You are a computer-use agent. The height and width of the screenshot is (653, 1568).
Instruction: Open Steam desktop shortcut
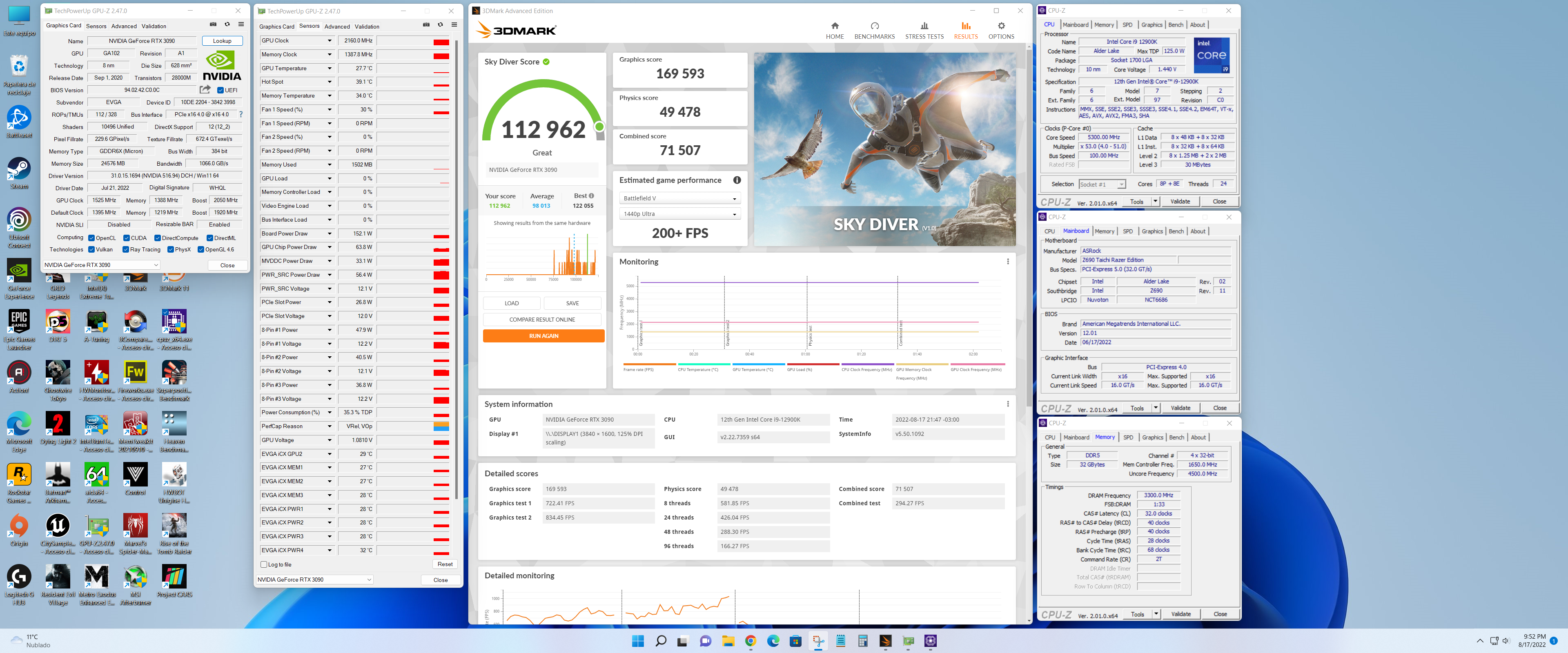(19, 173)
